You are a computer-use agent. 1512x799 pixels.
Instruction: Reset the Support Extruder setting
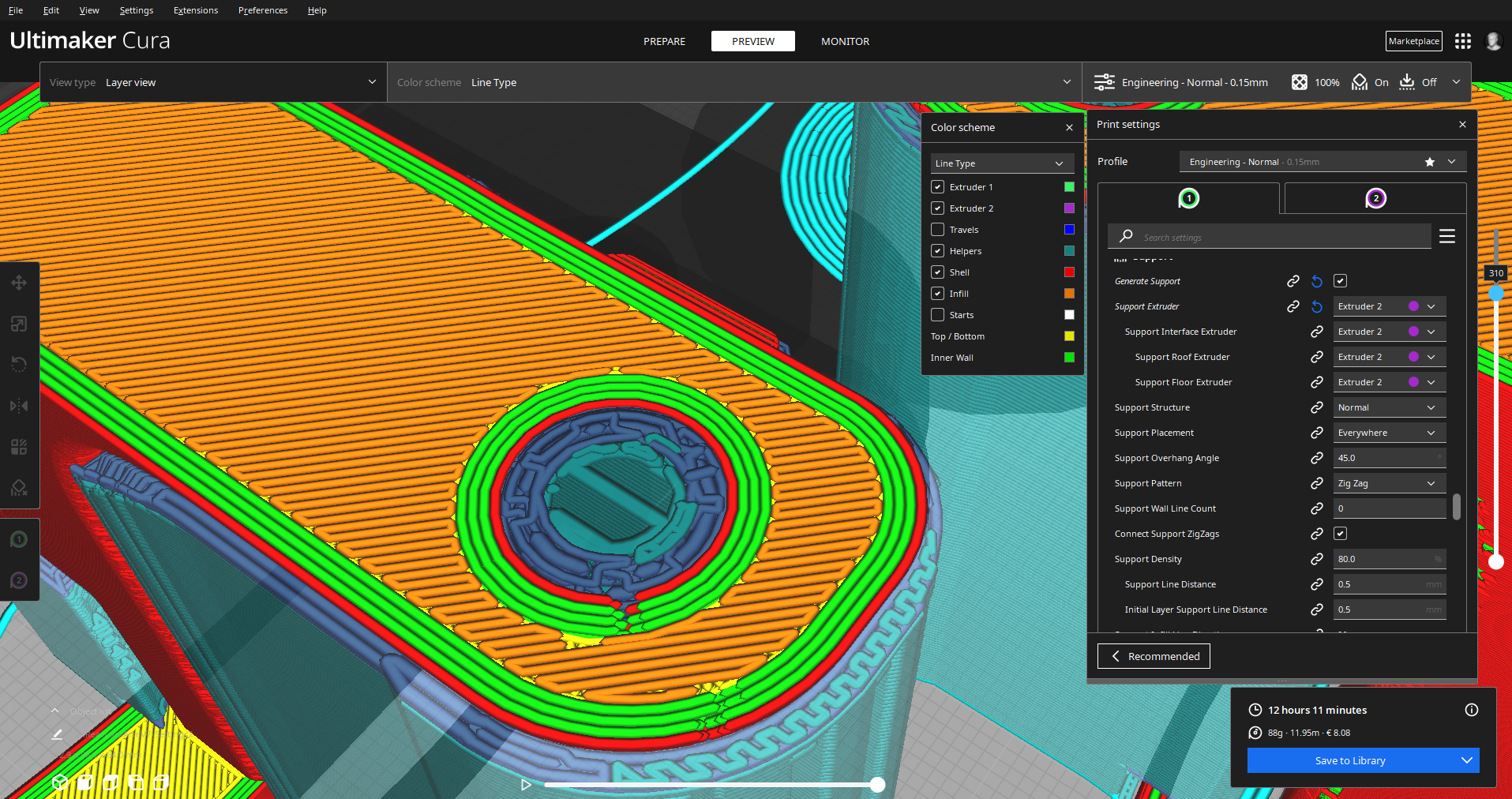pyautogui.click(x=1317, y=306)
